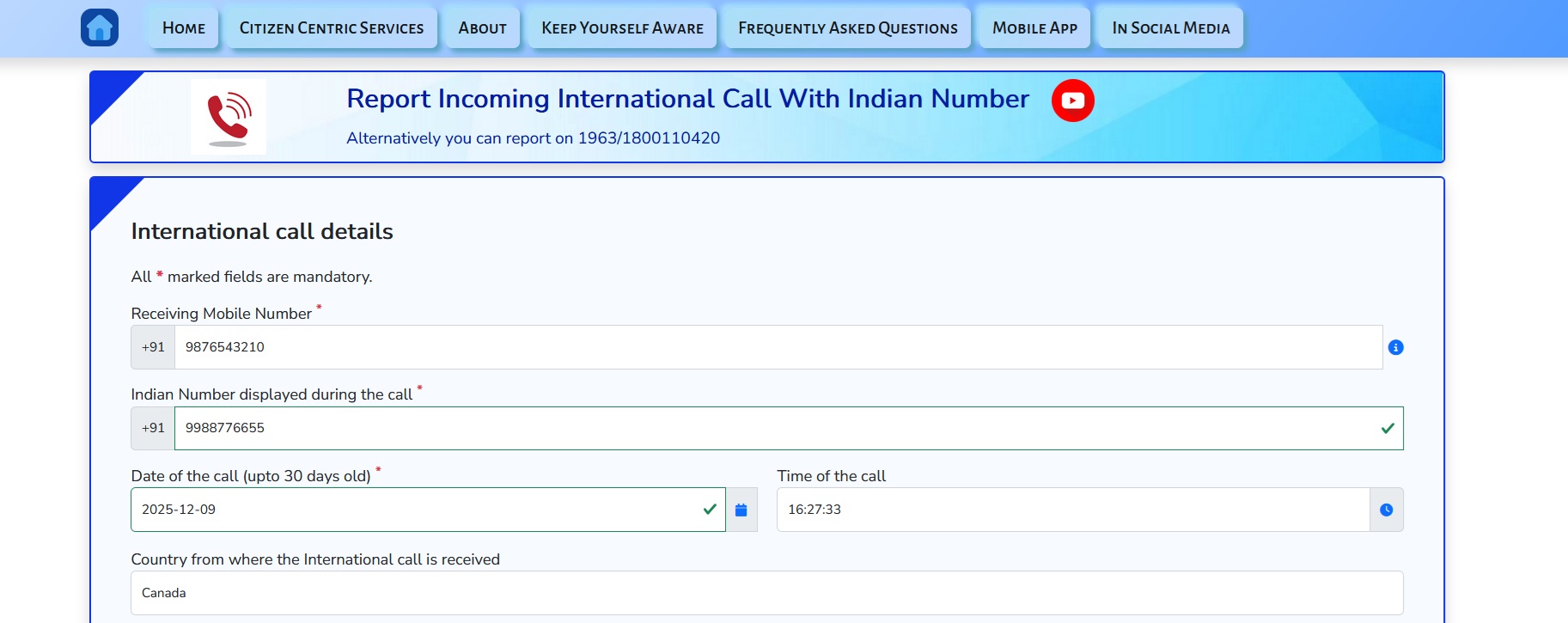Click green checkmark in Indian Number field
1568x623 pixels.
click(1387, 428)
